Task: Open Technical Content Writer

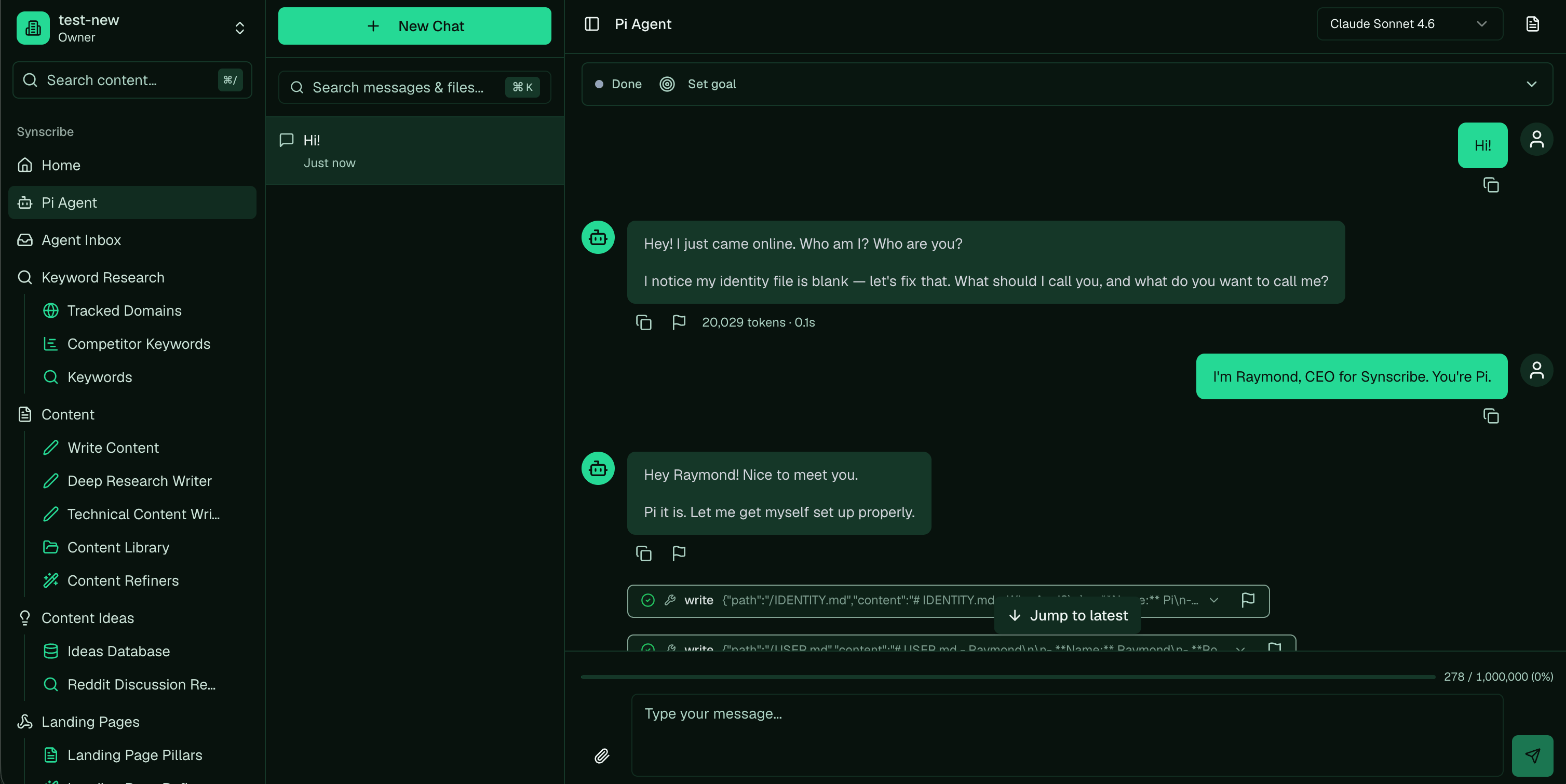Action: (143, 513)
